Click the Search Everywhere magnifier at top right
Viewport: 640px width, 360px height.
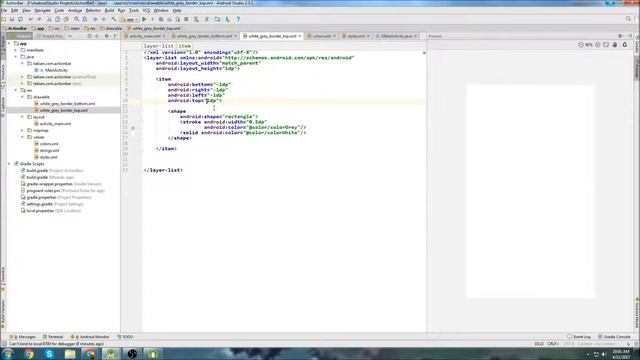tap(629, 19)
